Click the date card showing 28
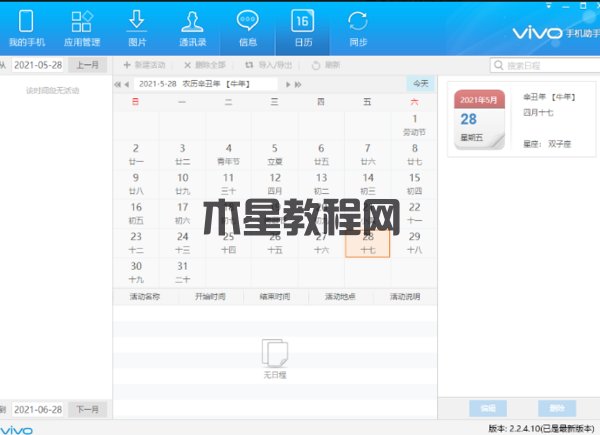 click(479, 119)
